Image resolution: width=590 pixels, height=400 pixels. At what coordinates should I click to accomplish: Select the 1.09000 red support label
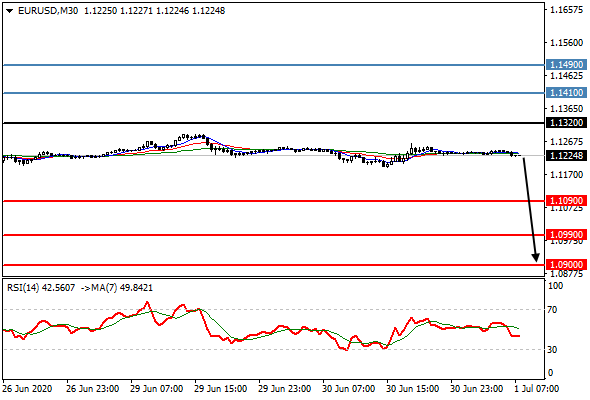click(x=566, y=265)
